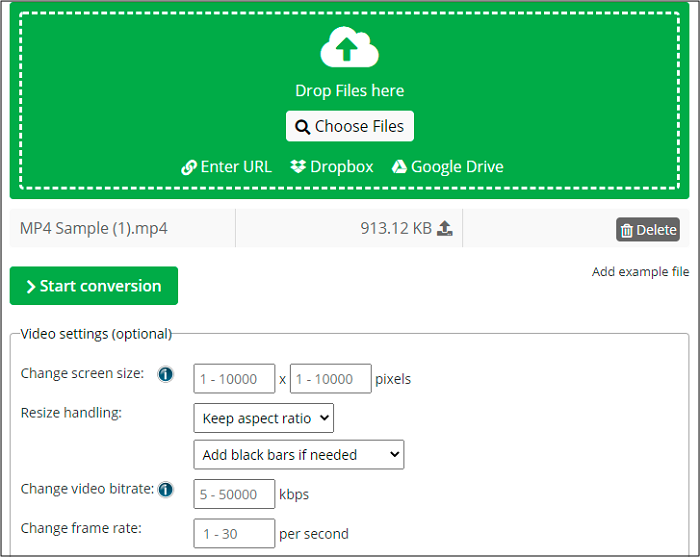The image size is (700, 557).
Task: Click the screen width pixels field
Action: click(234, 379)
